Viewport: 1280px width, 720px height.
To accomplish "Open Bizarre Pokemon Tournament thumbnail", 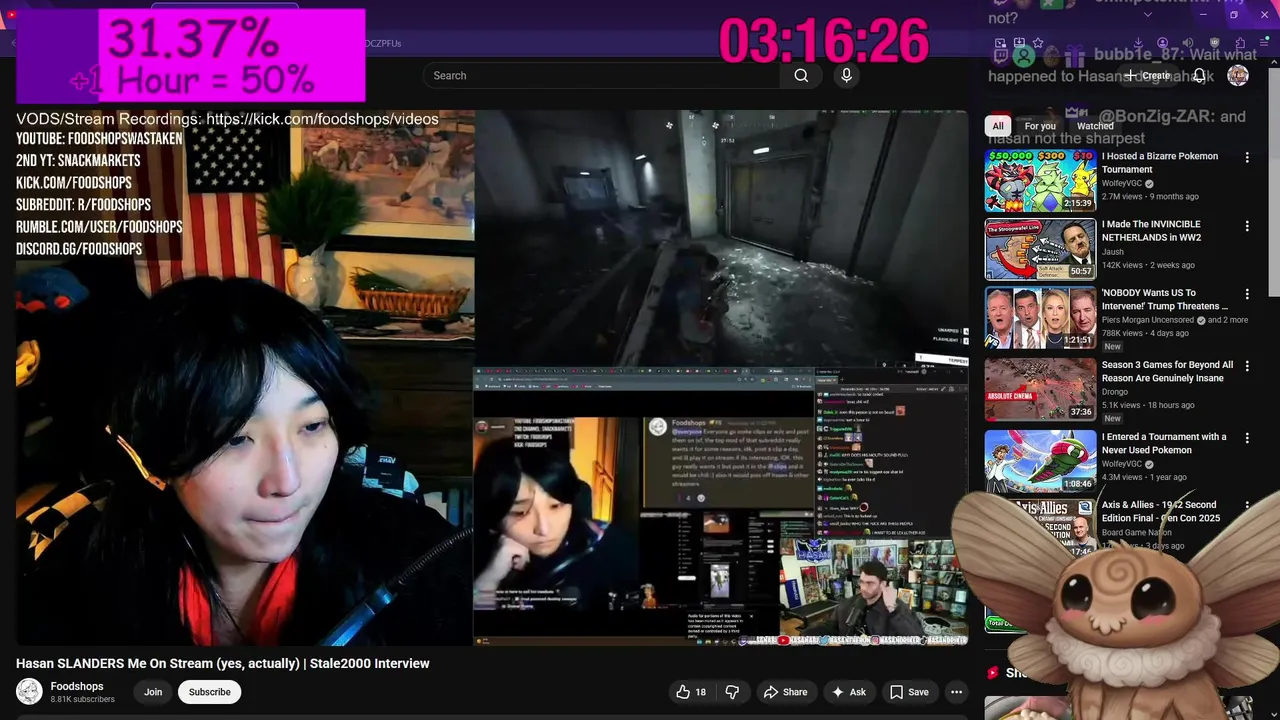I will coord(1040,181).
